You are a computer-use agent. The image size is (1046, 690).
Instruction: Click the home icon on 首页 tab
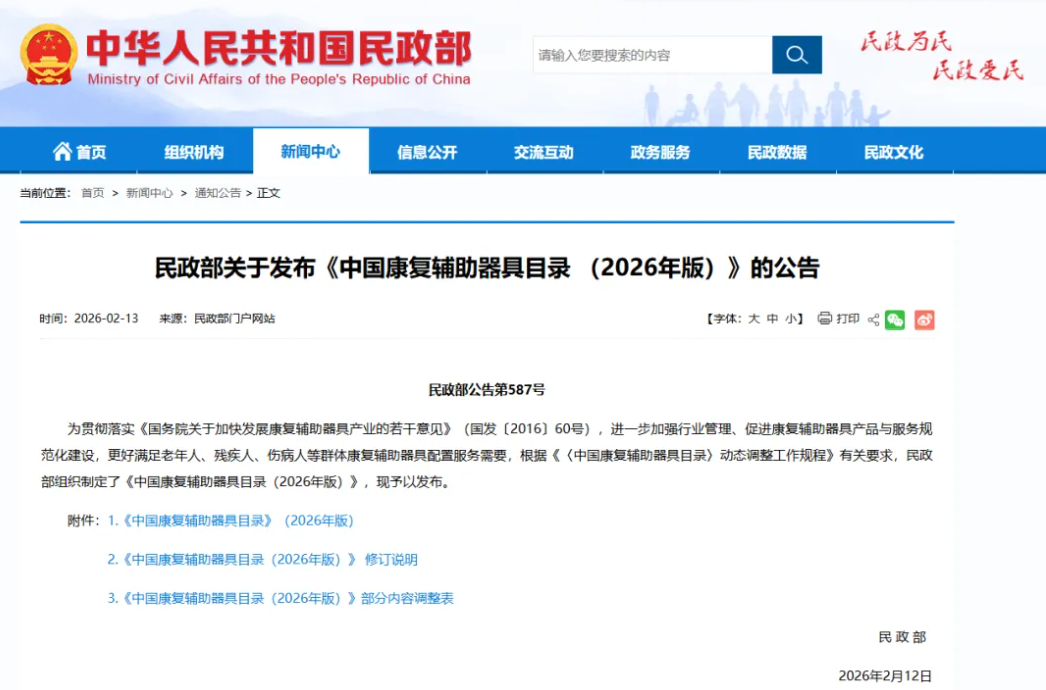pyautogui.click(x=63, y=151)
